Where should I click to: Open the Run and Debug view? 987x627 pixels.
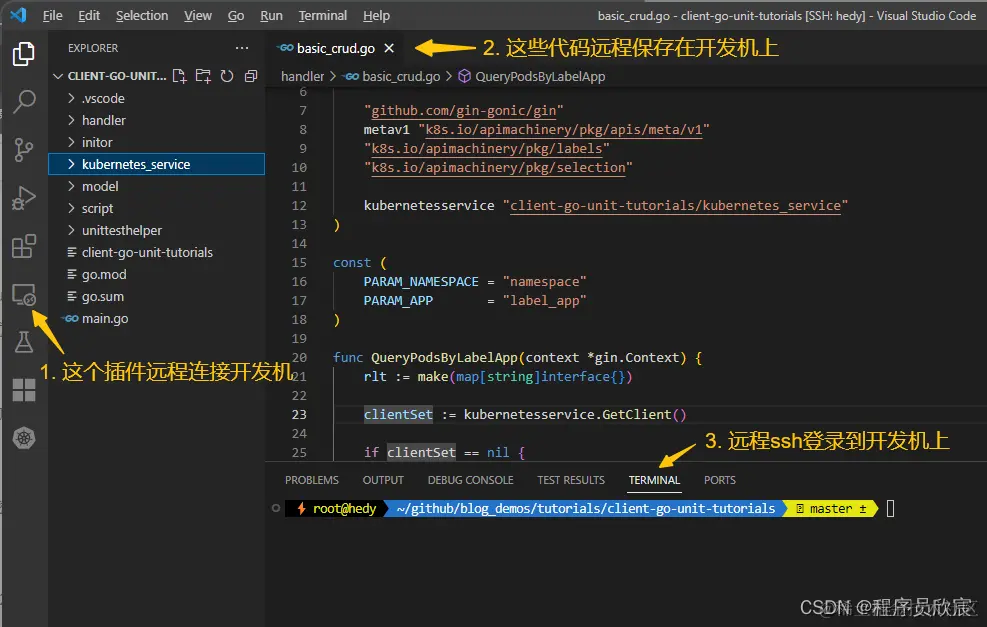click(24, 198)
